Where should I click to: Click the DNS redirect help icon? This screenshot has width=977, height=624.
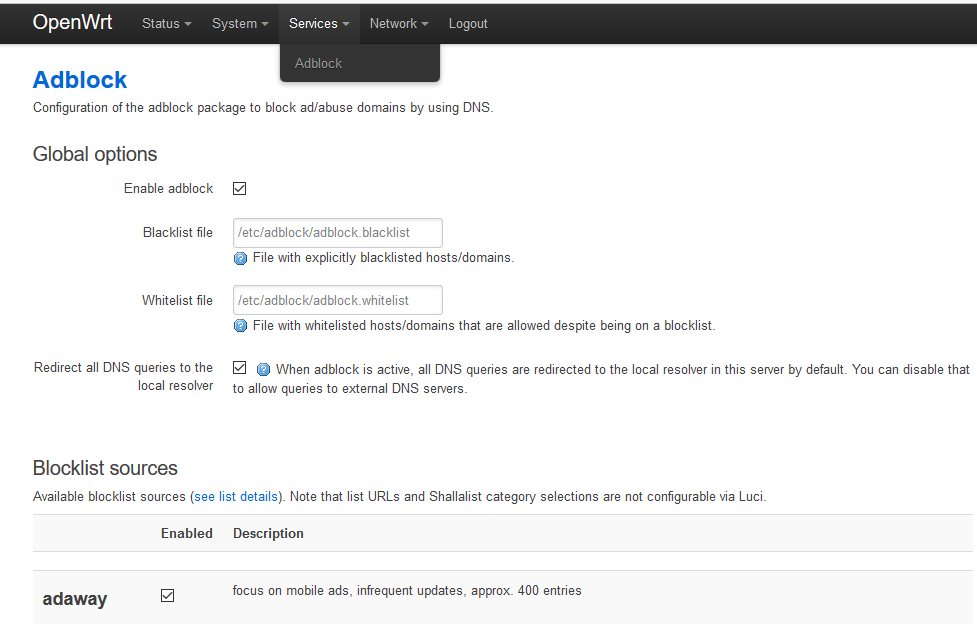point(264,370)
